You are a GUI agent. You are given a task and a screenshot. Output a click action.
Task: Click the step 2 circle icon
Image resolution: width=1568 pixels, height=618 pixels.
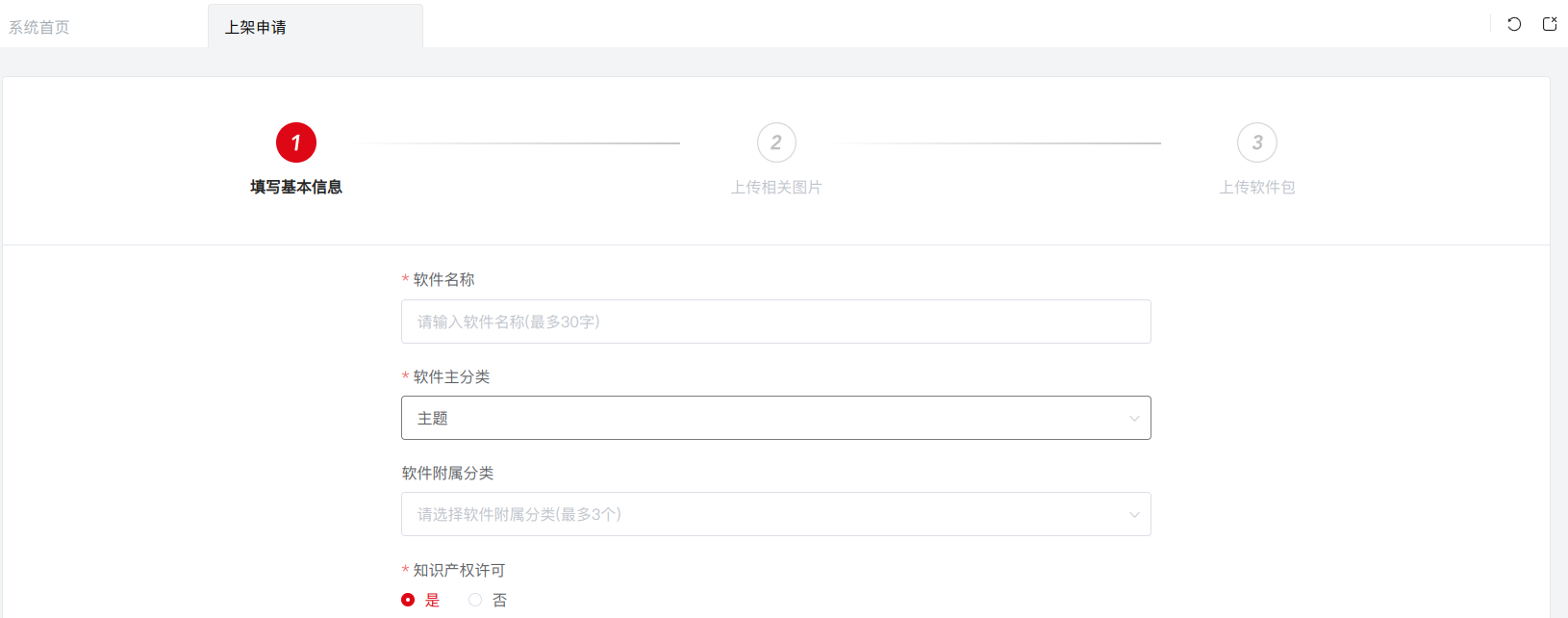776,142
